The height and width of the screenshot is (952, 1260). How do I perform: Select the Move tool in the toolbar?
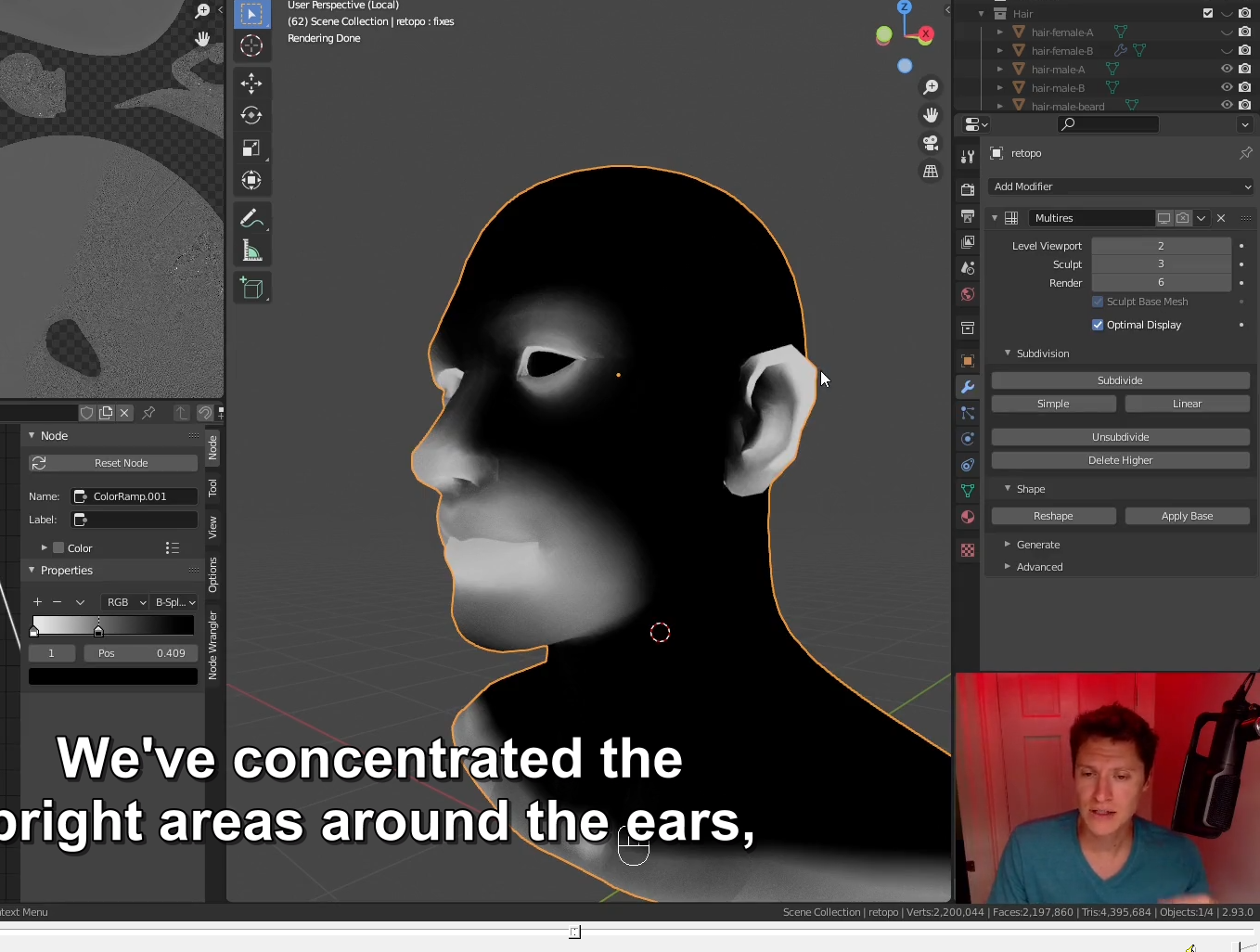coord(251,84)
